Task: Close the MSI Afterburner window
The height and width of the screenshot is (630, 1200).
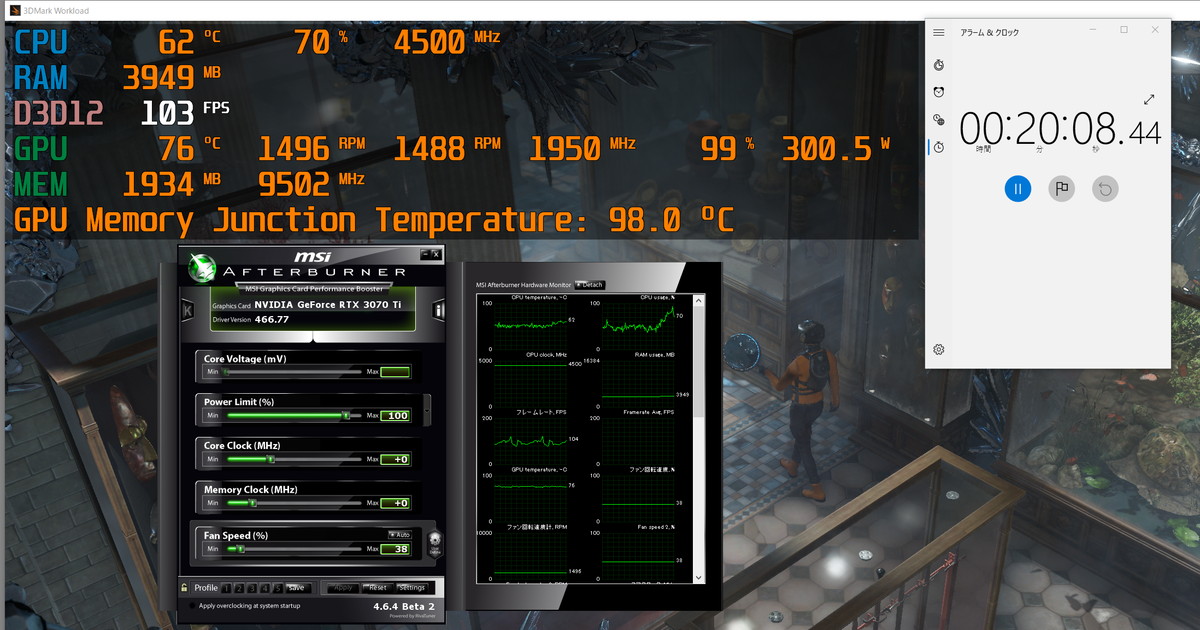Action: tap(437, 254)
